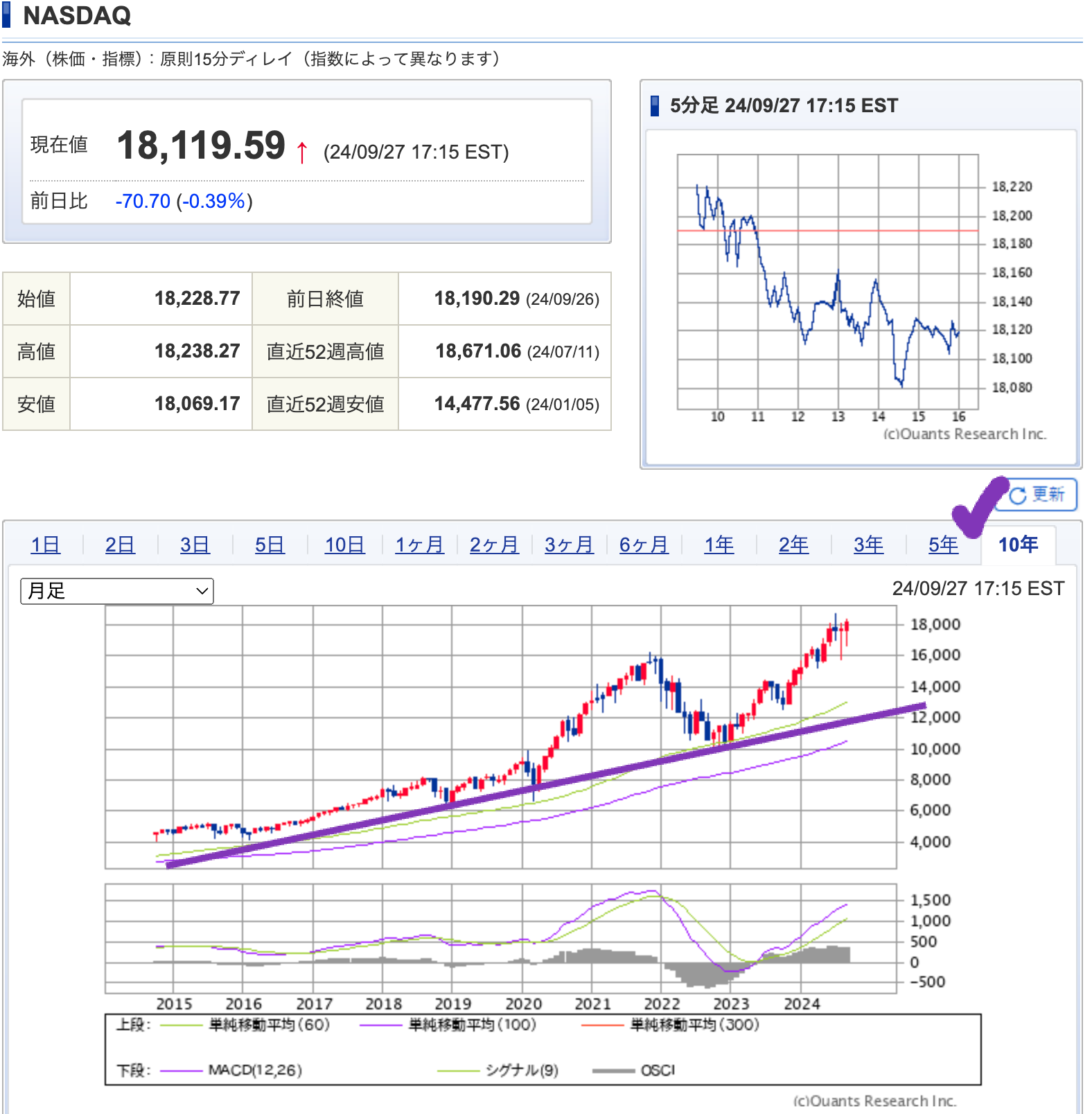Click the 高値 value 18,238.27
This screenshot has height=1114, width=1092.
[197, 351]
